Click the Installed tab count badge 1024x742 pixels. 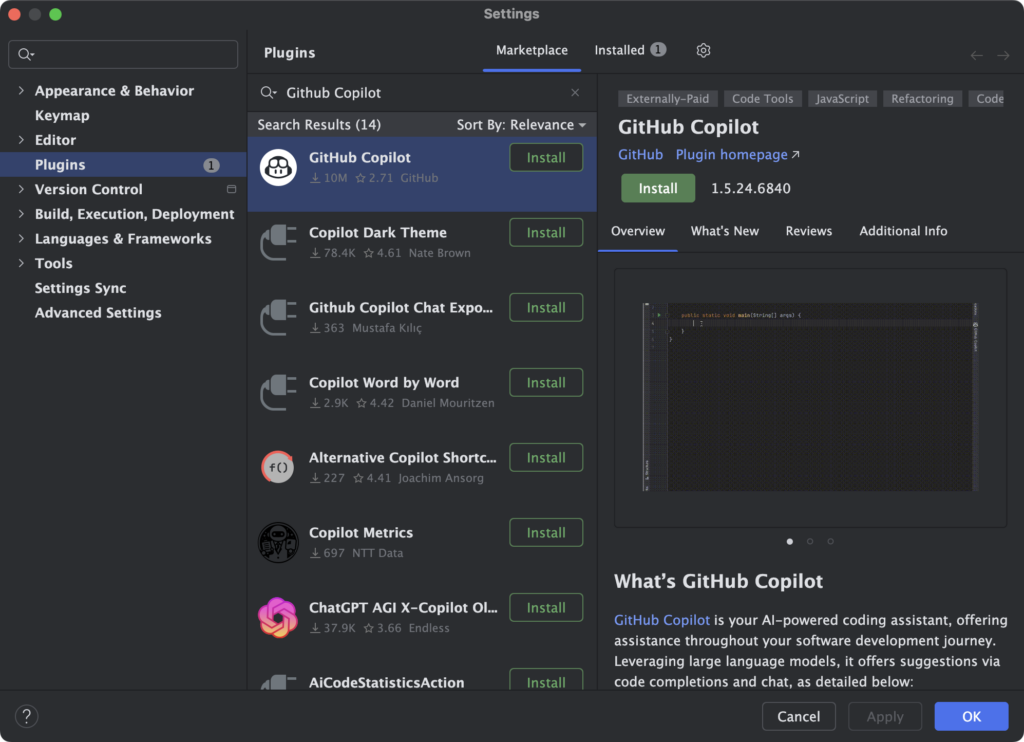(x=658, y=50)
